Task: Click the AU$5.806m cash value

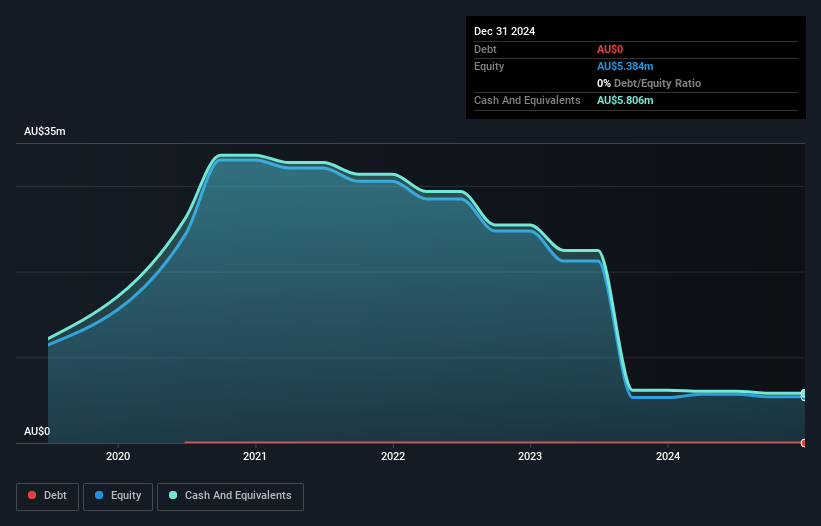Action: [625, 100]
